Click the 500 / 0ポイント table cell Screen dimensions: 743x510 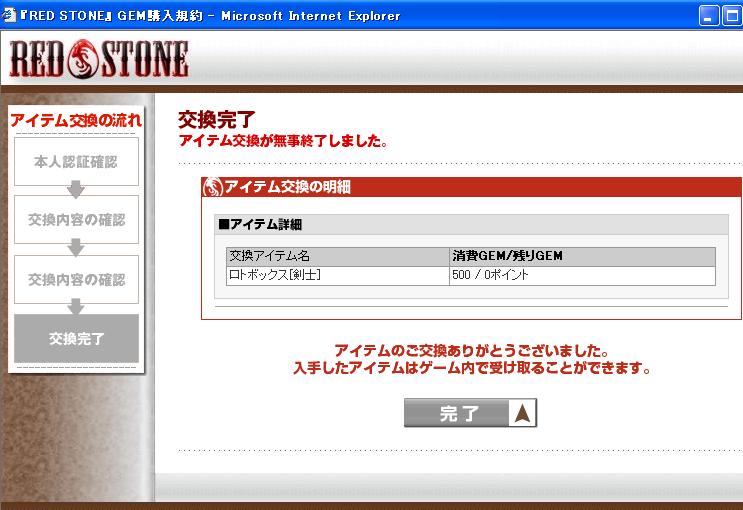[582, 275]
